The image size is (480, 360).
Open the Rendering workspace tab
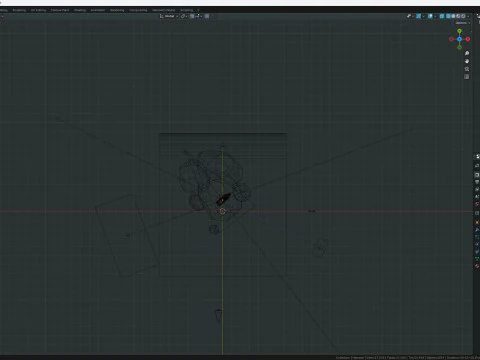[x=117, y=10]
